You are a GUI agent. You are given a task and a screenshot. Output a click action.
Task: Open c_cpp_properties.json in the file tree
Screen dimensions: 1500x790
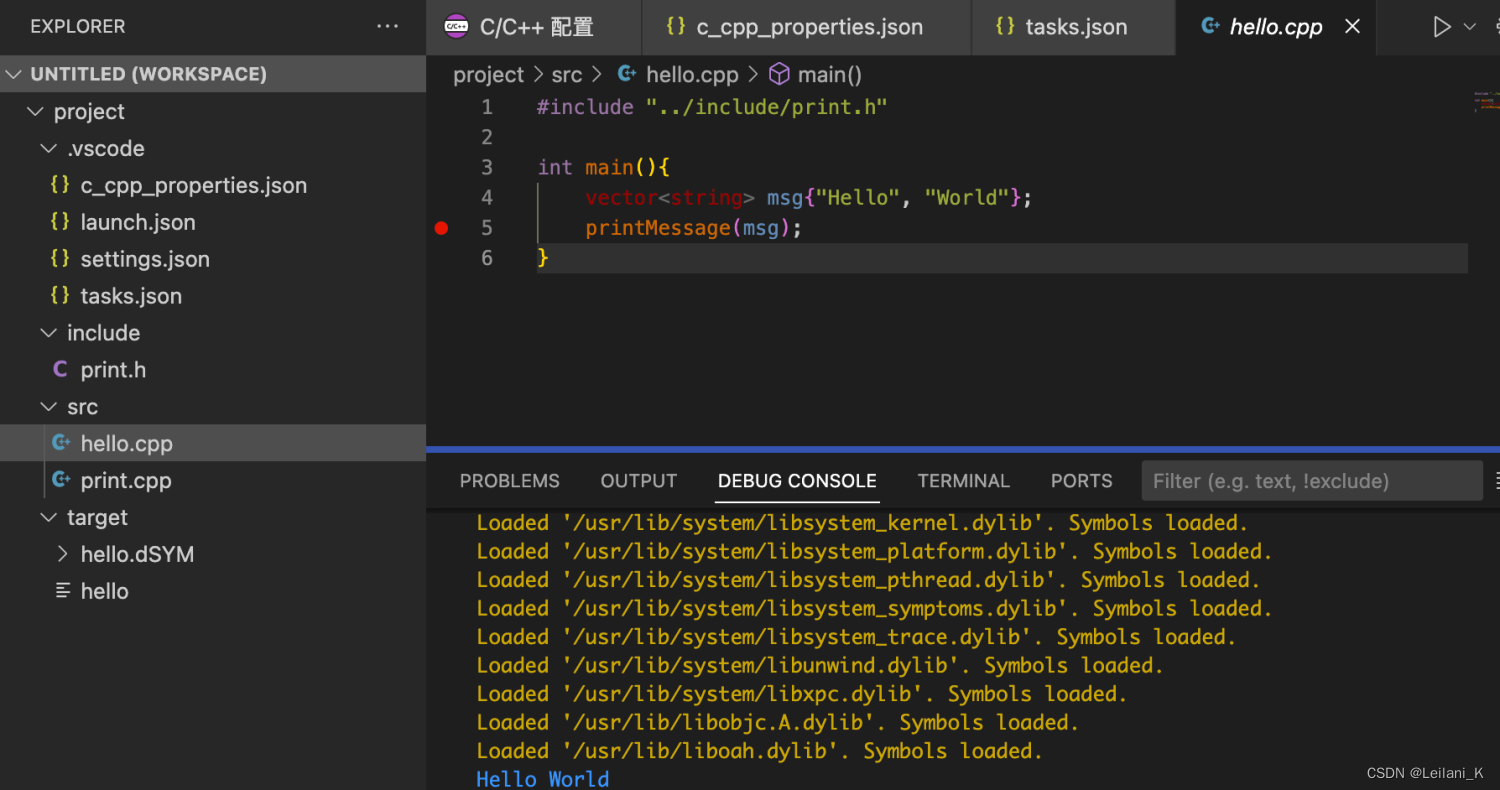pos(213,185)
